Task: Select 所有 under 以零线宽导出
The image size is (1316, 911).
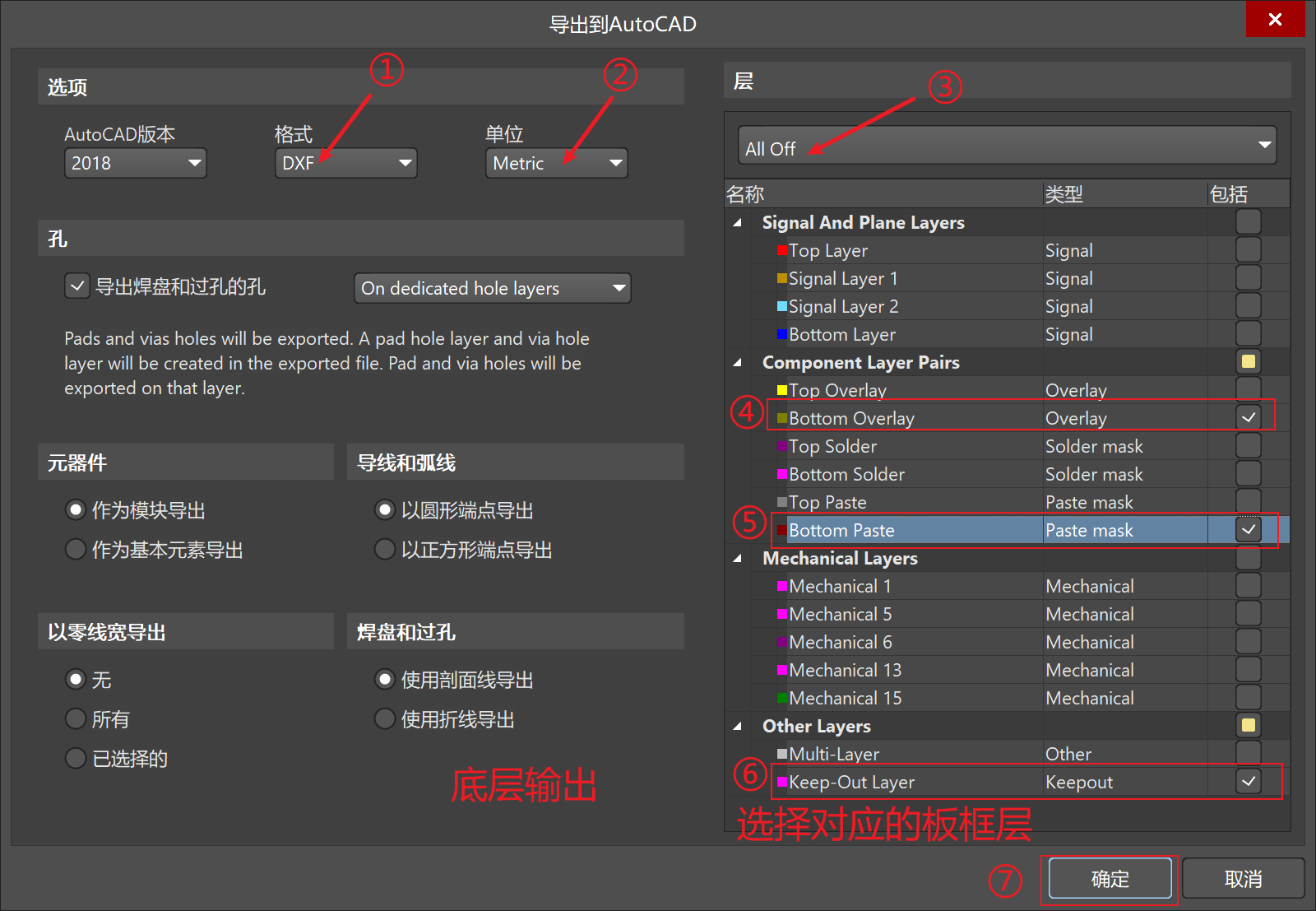Action: coord(76,718)
